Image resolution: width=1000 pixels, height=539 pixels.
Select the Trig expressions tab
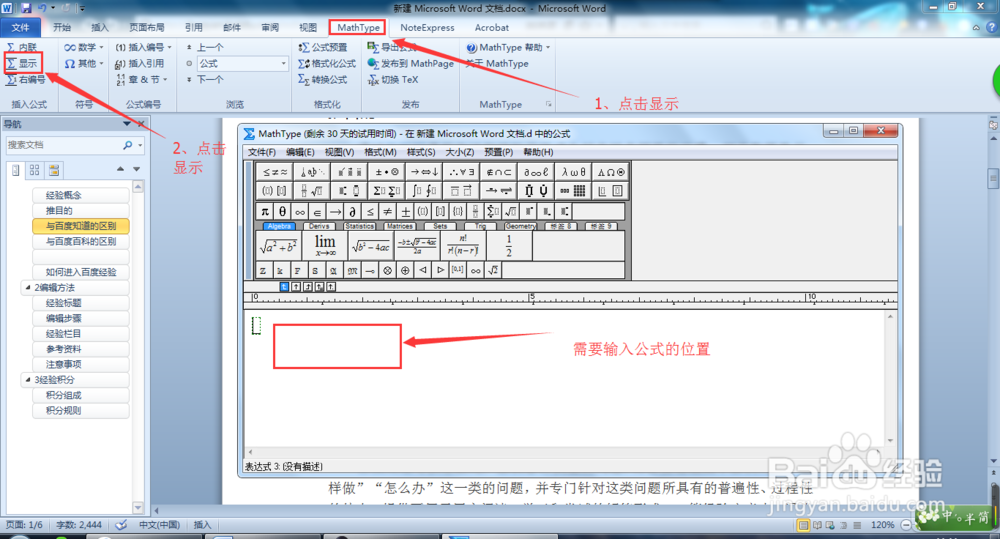click(480, 226)
